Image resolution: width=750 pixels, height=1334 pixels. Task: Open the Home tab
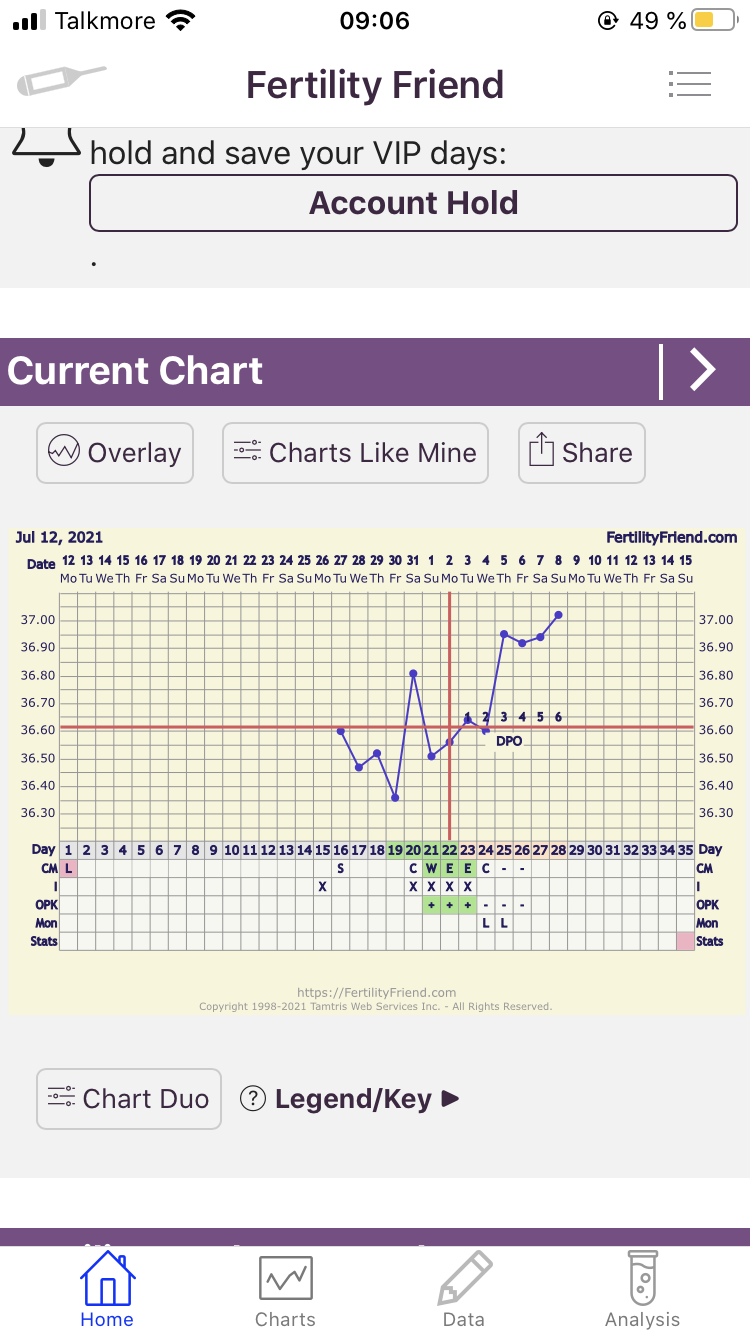coord(107,1290)
